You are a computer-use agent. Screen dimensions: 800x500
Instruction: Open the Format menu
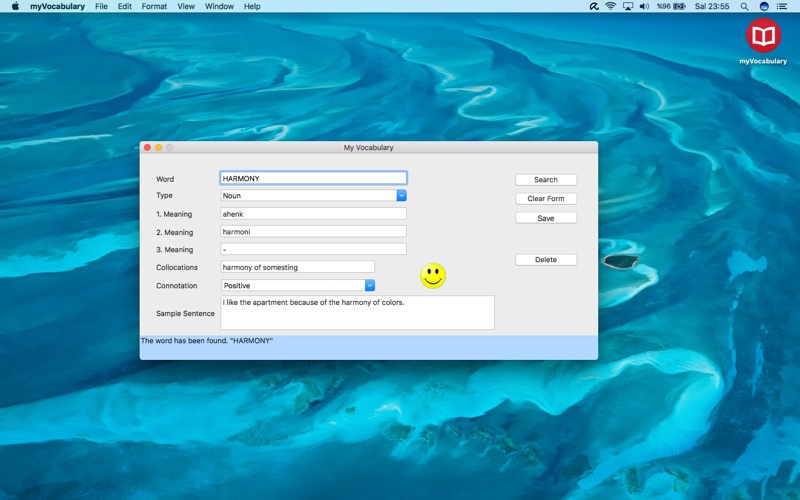click(154, 6)
